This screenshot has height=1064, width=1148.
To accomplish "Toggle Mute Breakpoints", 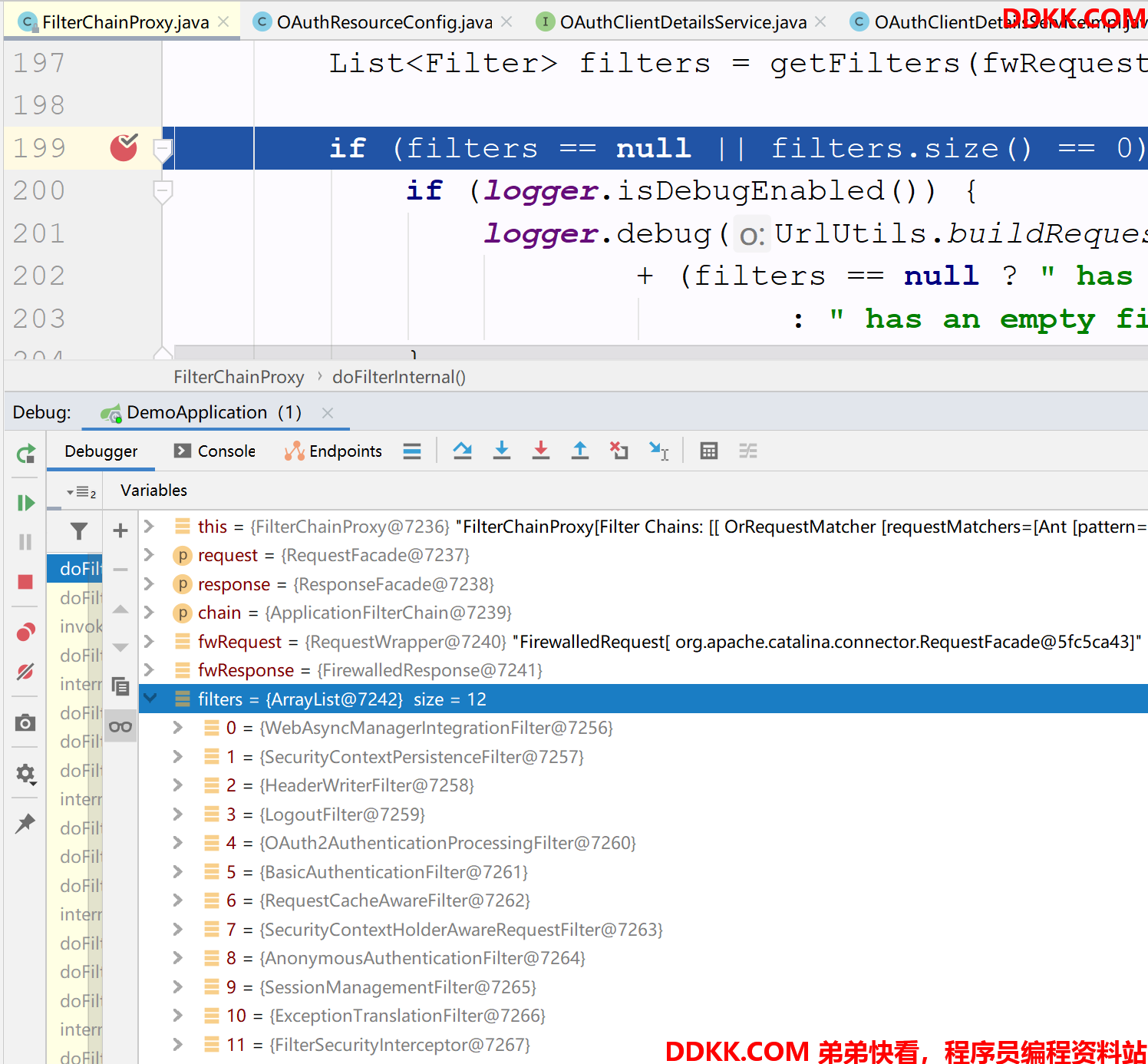I will pyautogui.click(x=25, y=672).
